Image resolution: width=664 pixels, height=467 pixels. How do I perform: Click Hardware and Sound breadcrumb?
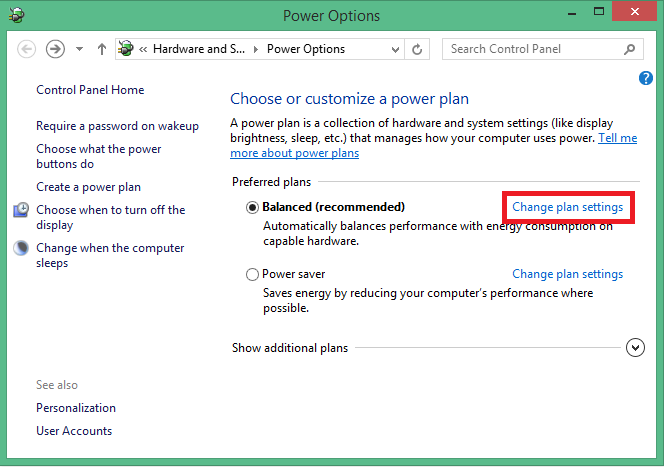point(200,49)
